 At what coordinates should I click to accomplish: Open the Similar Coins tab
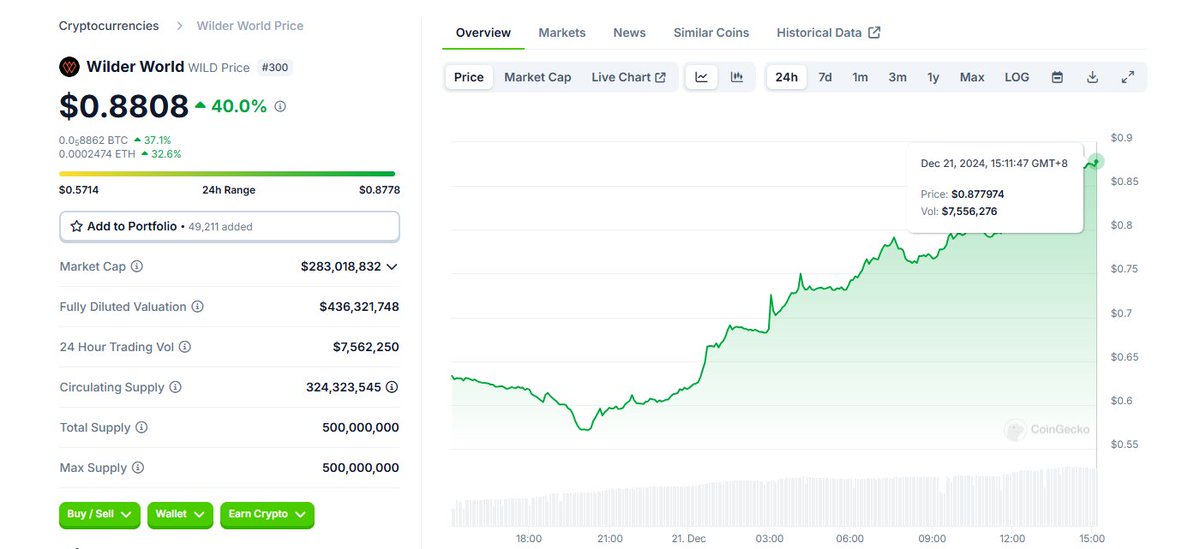tap(711, 33)
